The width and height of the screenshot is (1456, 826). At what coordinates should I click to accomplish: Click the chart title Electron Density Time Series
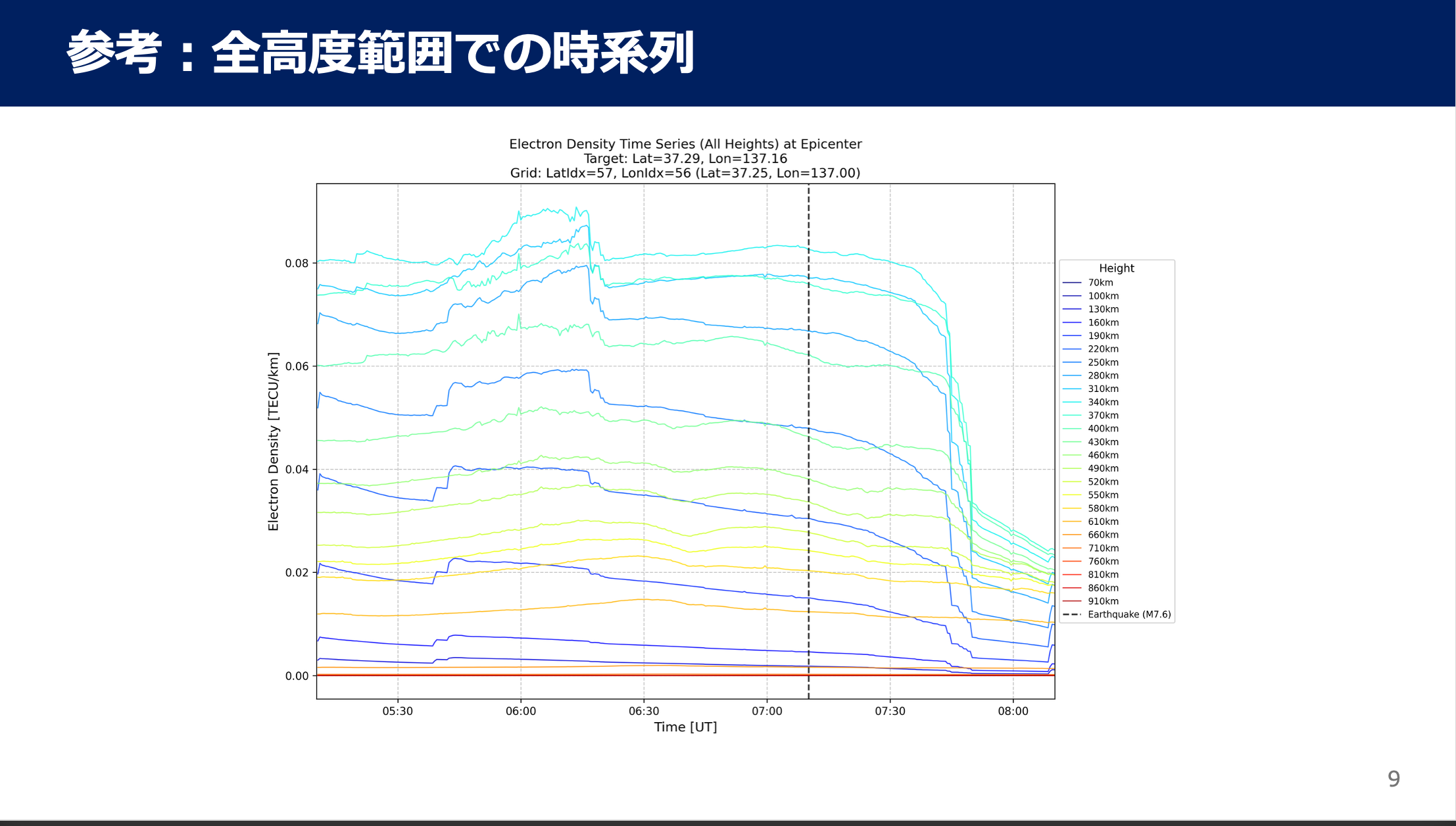click(x=685, y=144)
